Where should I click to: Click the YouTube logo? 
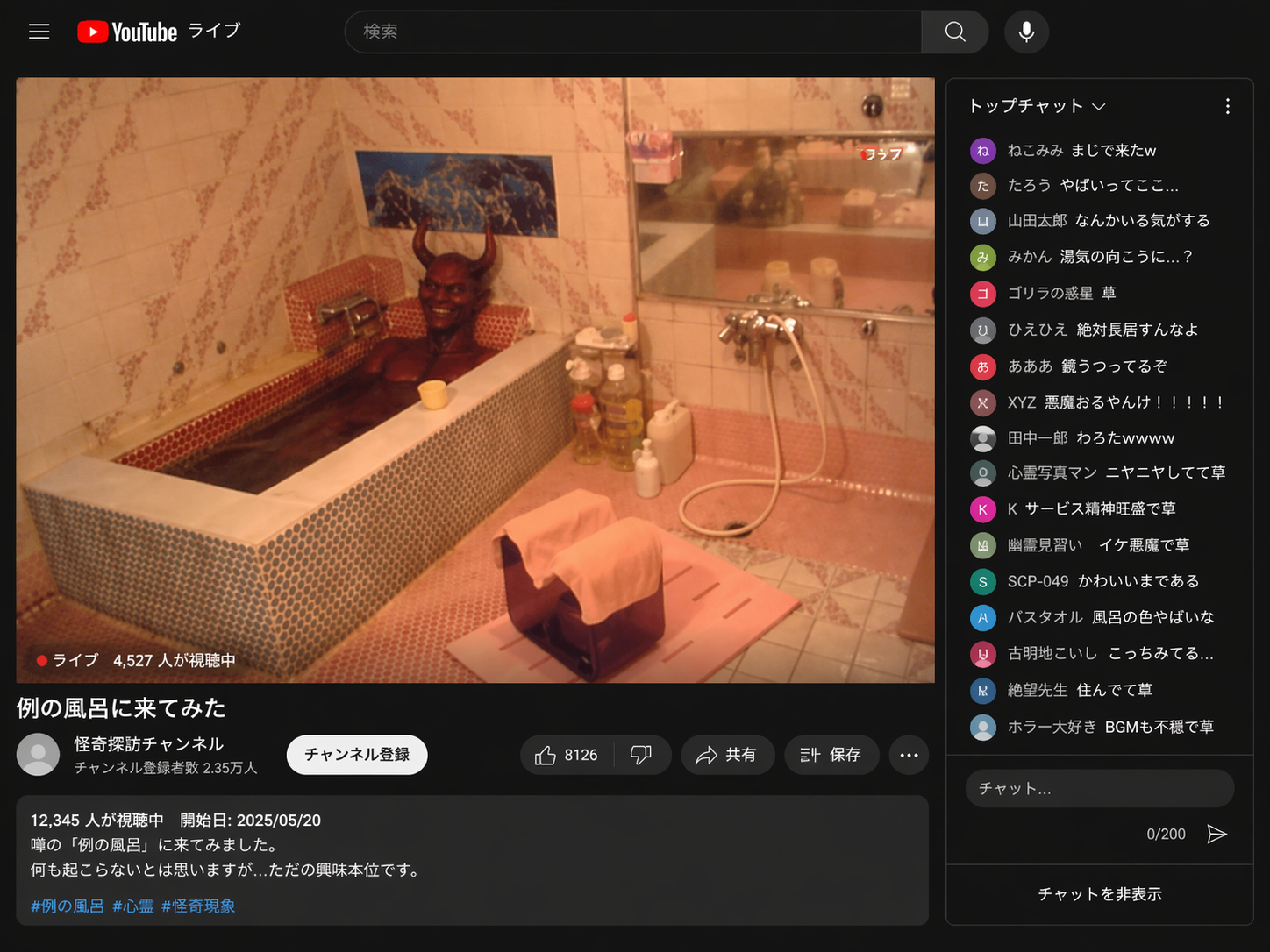127,32
